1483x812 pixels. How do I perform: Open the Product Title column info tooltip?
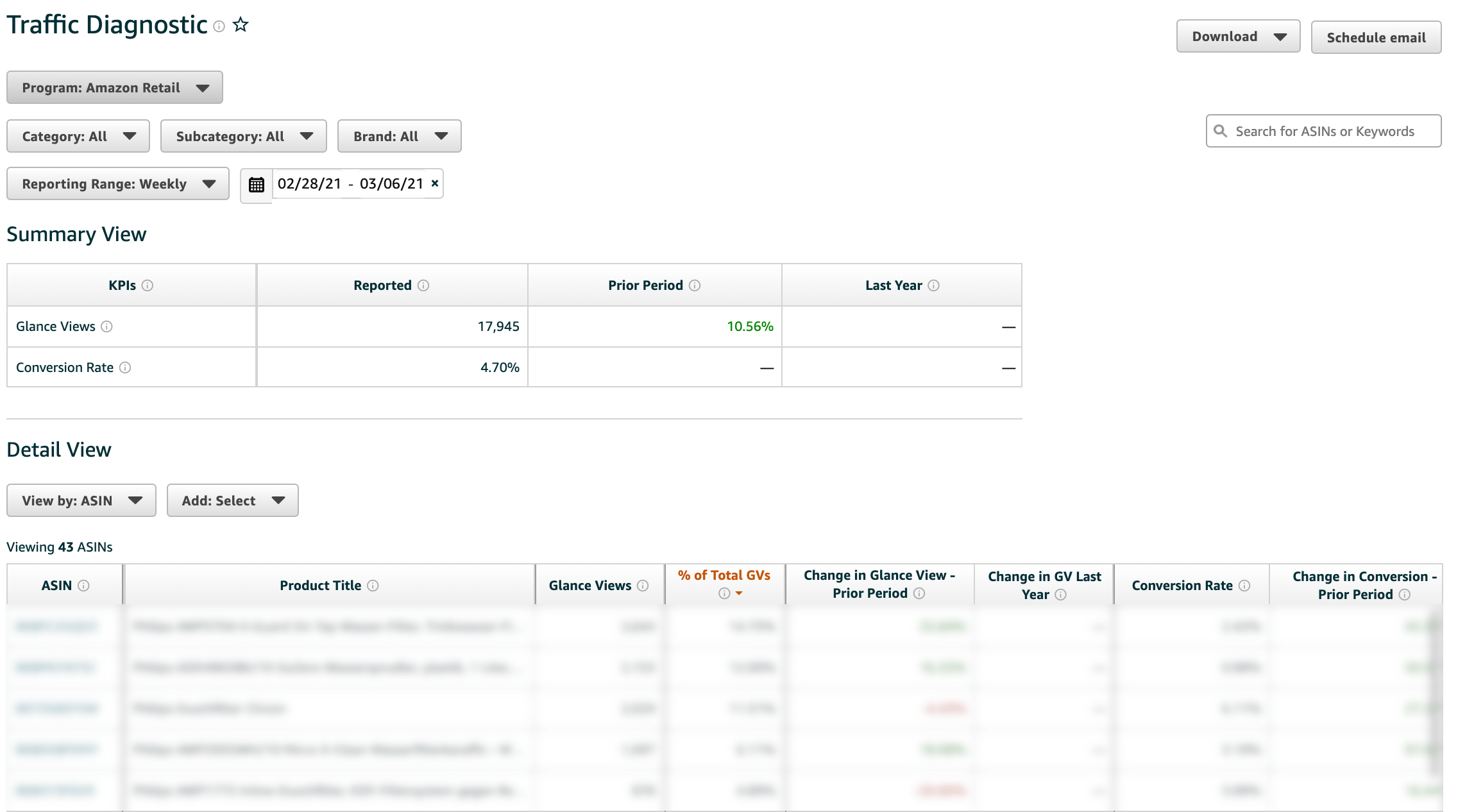pyautogui.click(x=374, y=586)
